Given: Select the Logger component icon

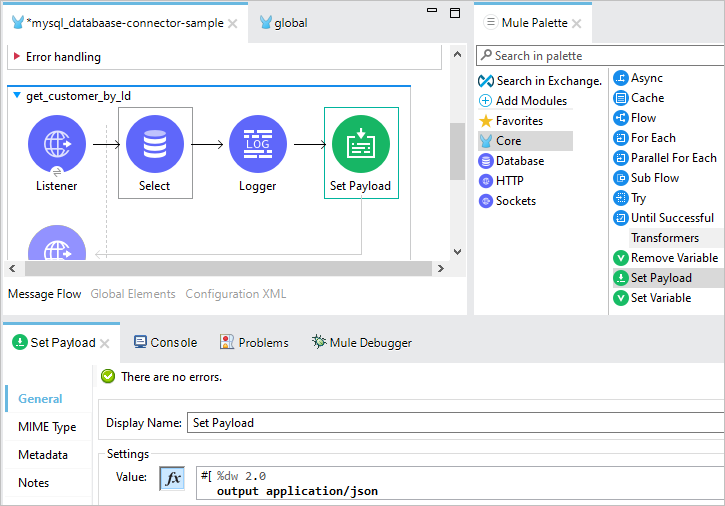Looking at the screenshot, I should (258, 144).
